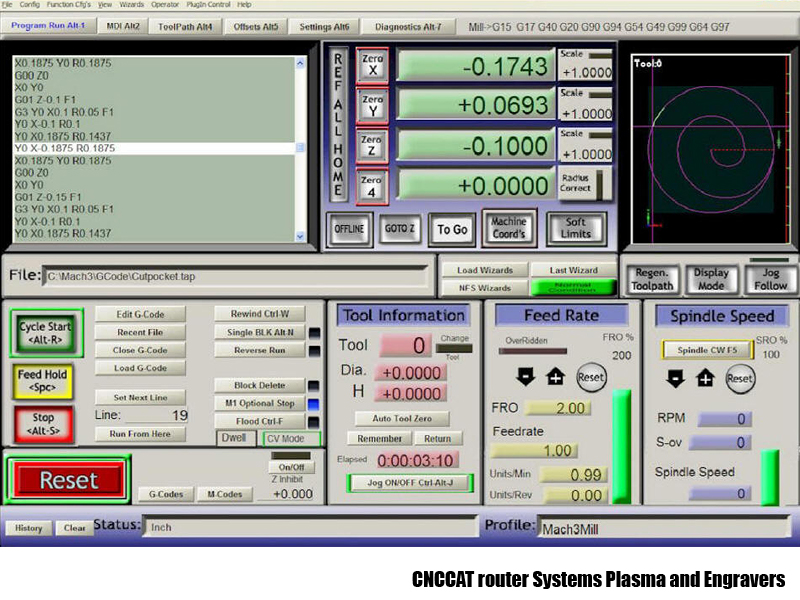
Task: Click the red Reset button
Action: (67, 481)
